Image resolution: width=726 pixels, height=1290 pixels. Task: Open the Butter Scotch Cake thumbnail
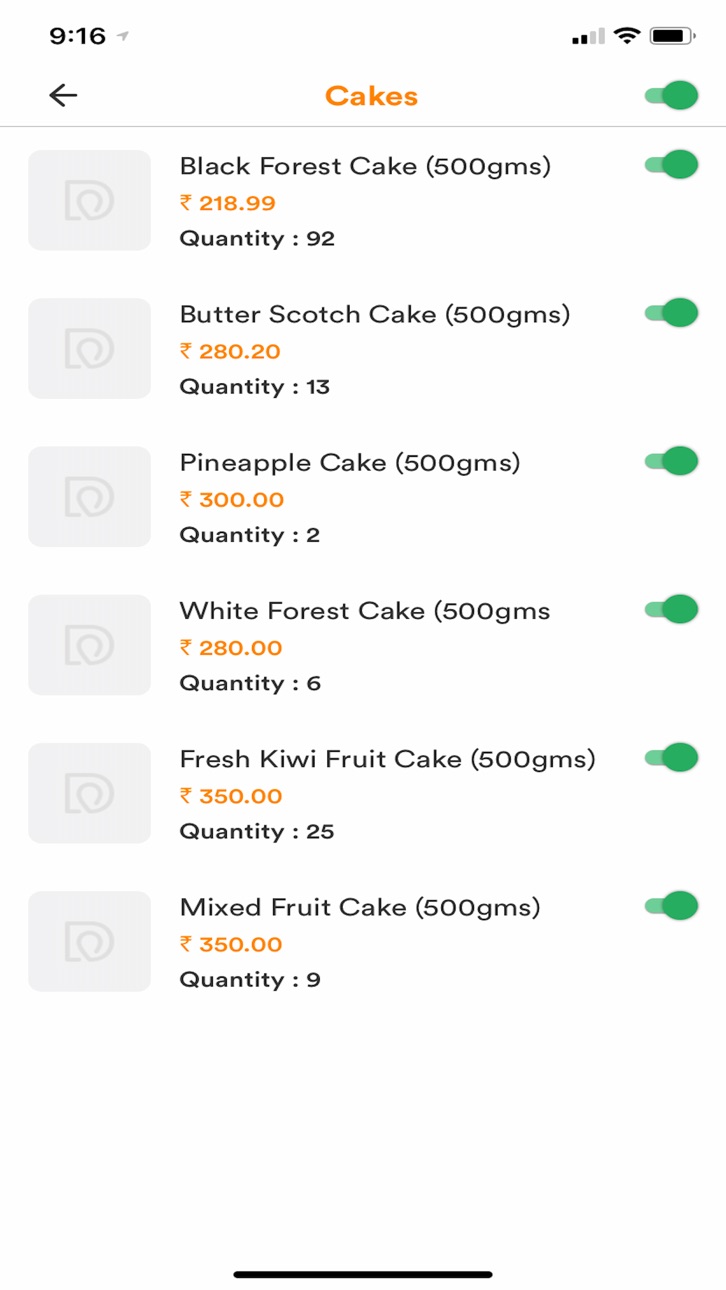point(89,348)
